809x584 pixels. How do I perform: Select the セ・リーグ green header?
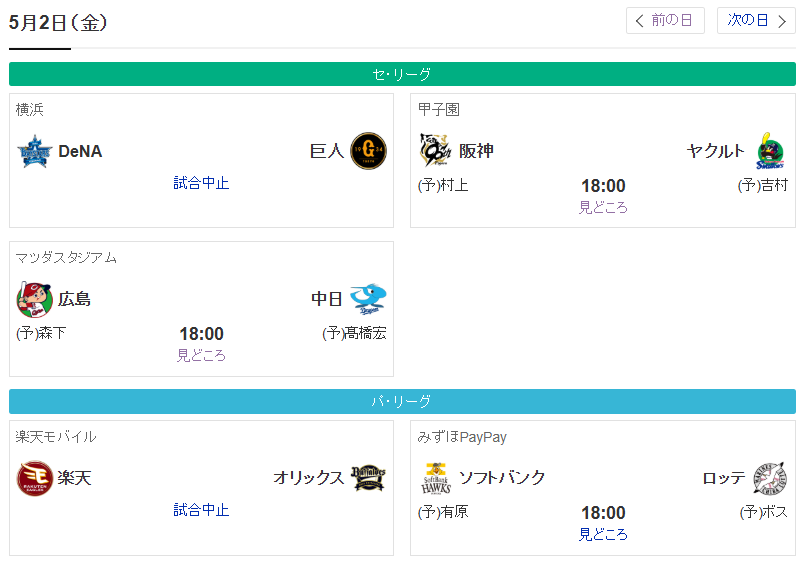click(x=402, y=74)
